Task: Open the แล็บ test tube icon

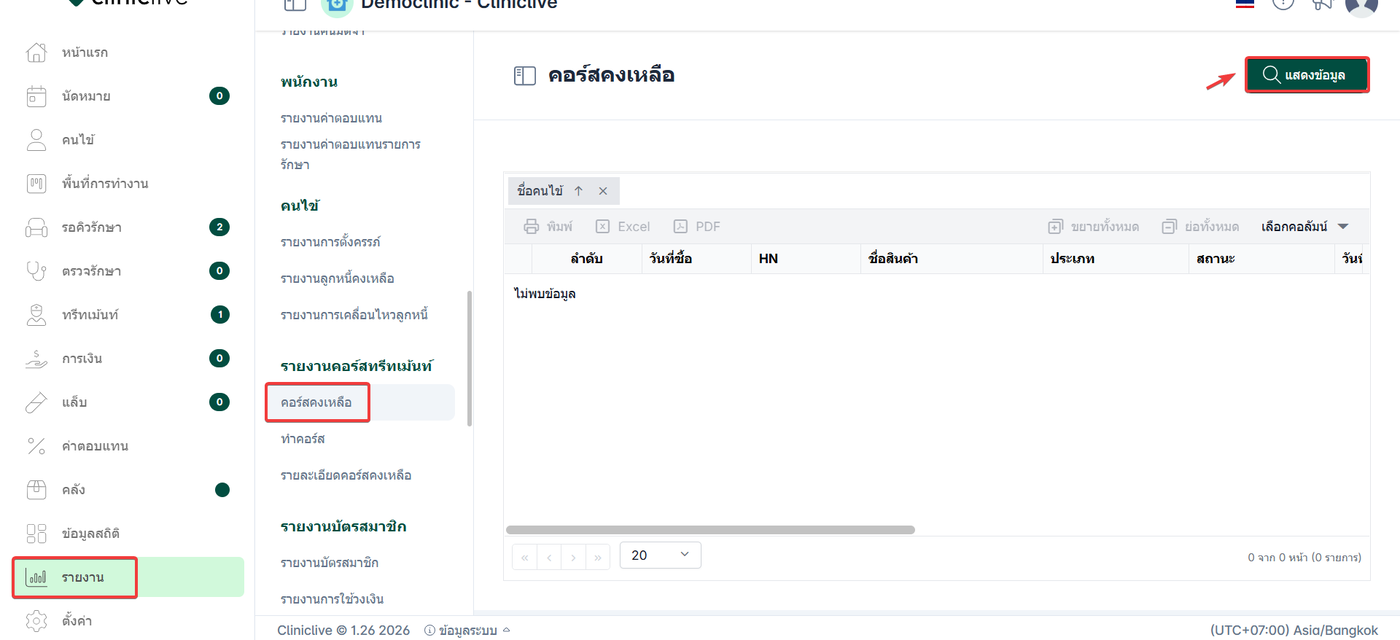Action: tap(36, 402)
